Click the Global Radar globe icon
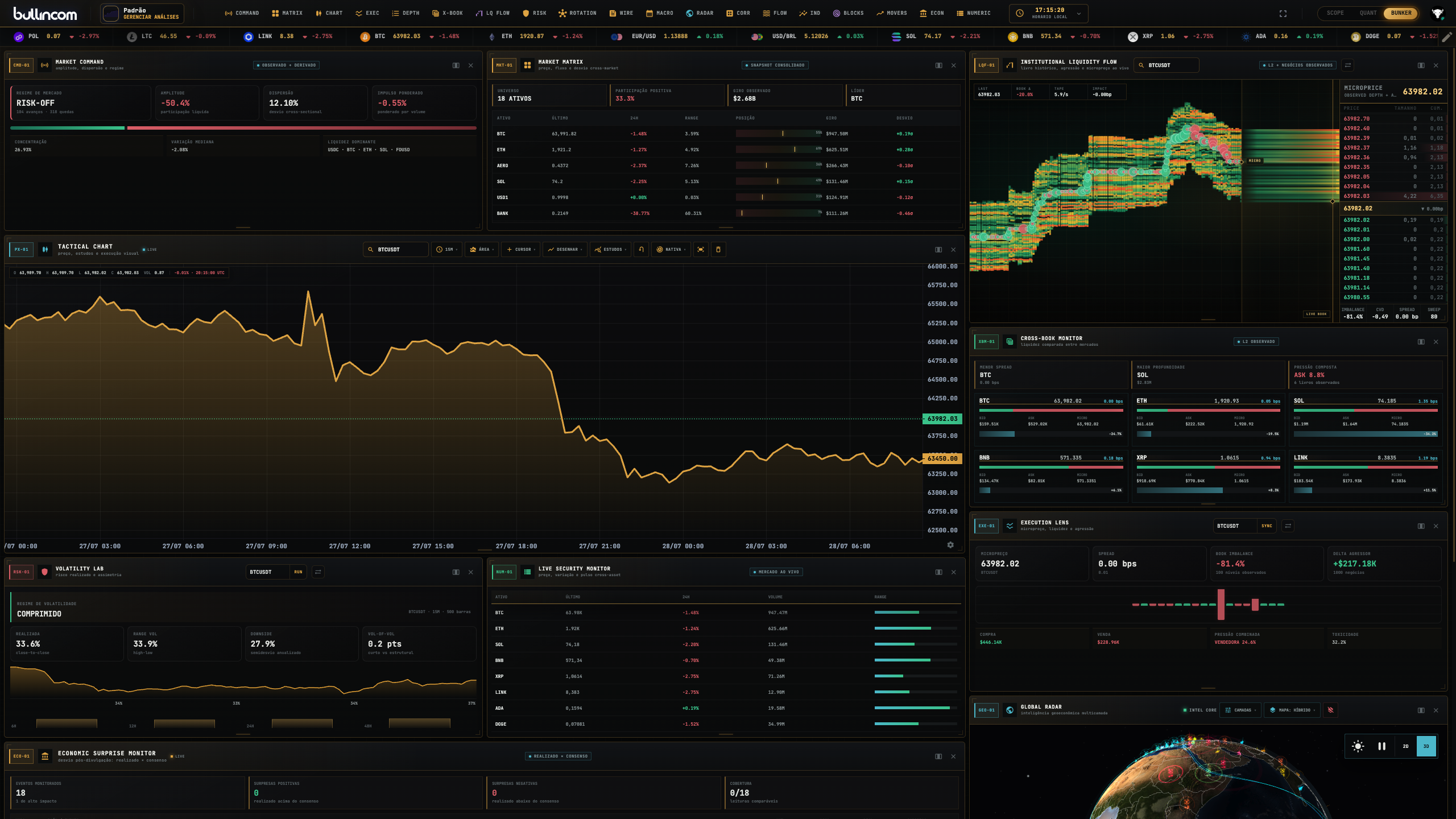 1010,710
